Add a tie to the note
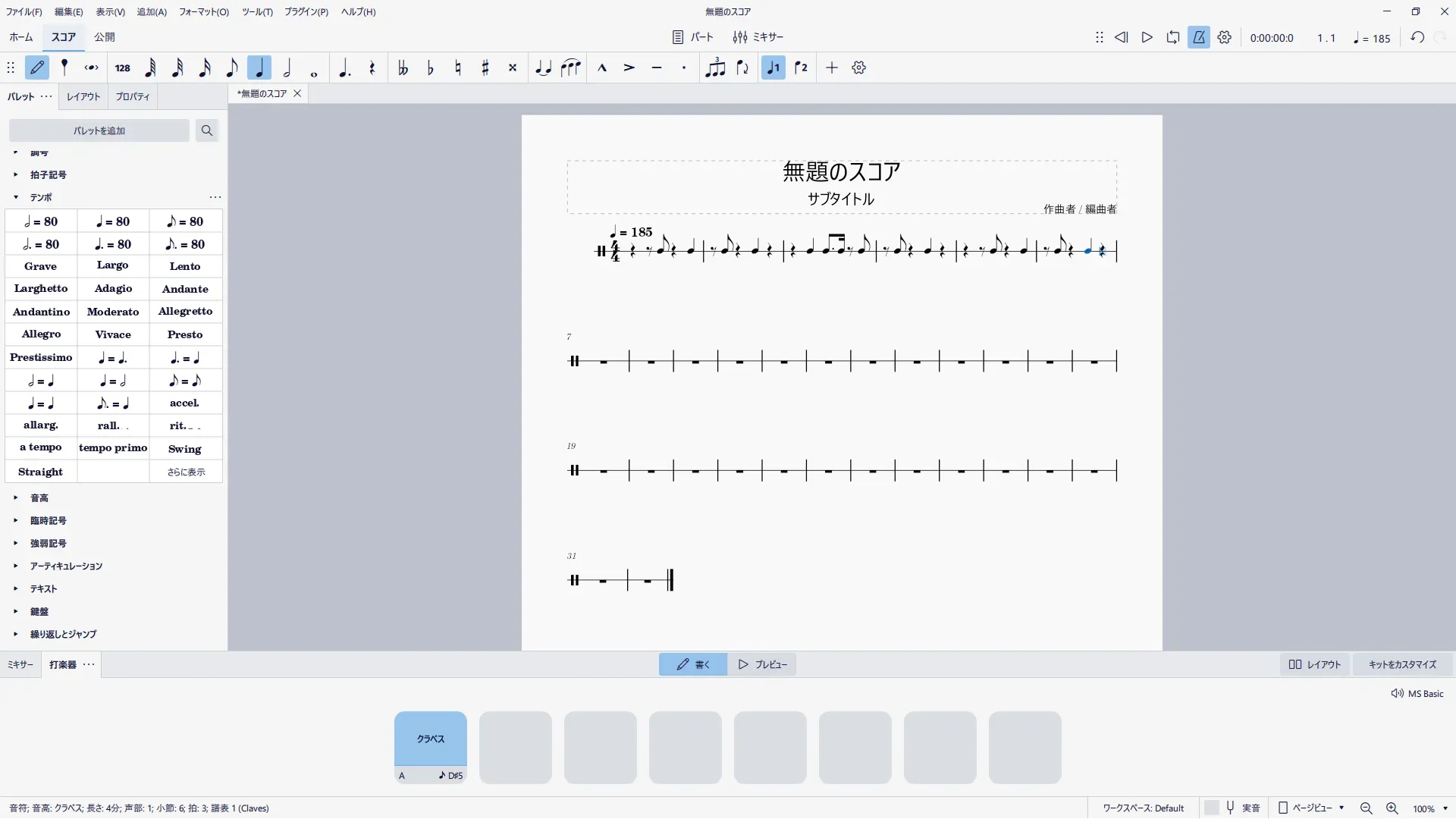The height and width of the screenshot is (819, 1456). [x=543, y=68]
